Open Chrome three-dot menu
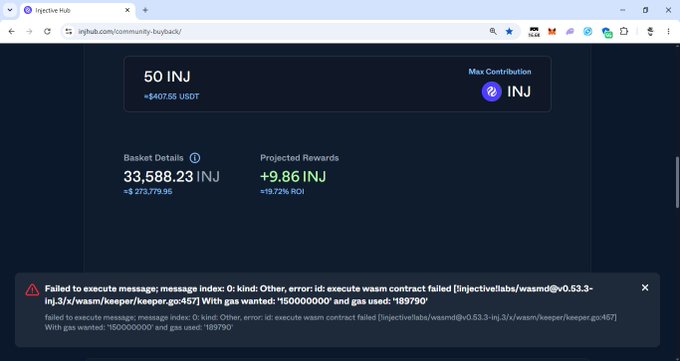Screen dimensions: 680x361 pos(668,31)
